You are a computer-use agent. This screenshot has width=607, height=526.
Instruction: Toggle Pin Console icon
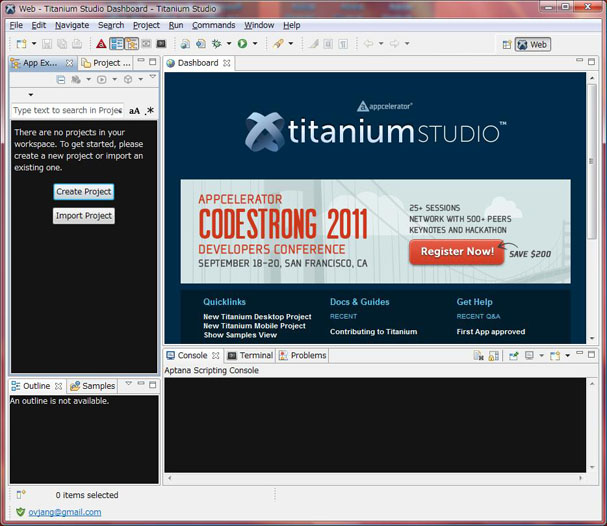(514, 356)
